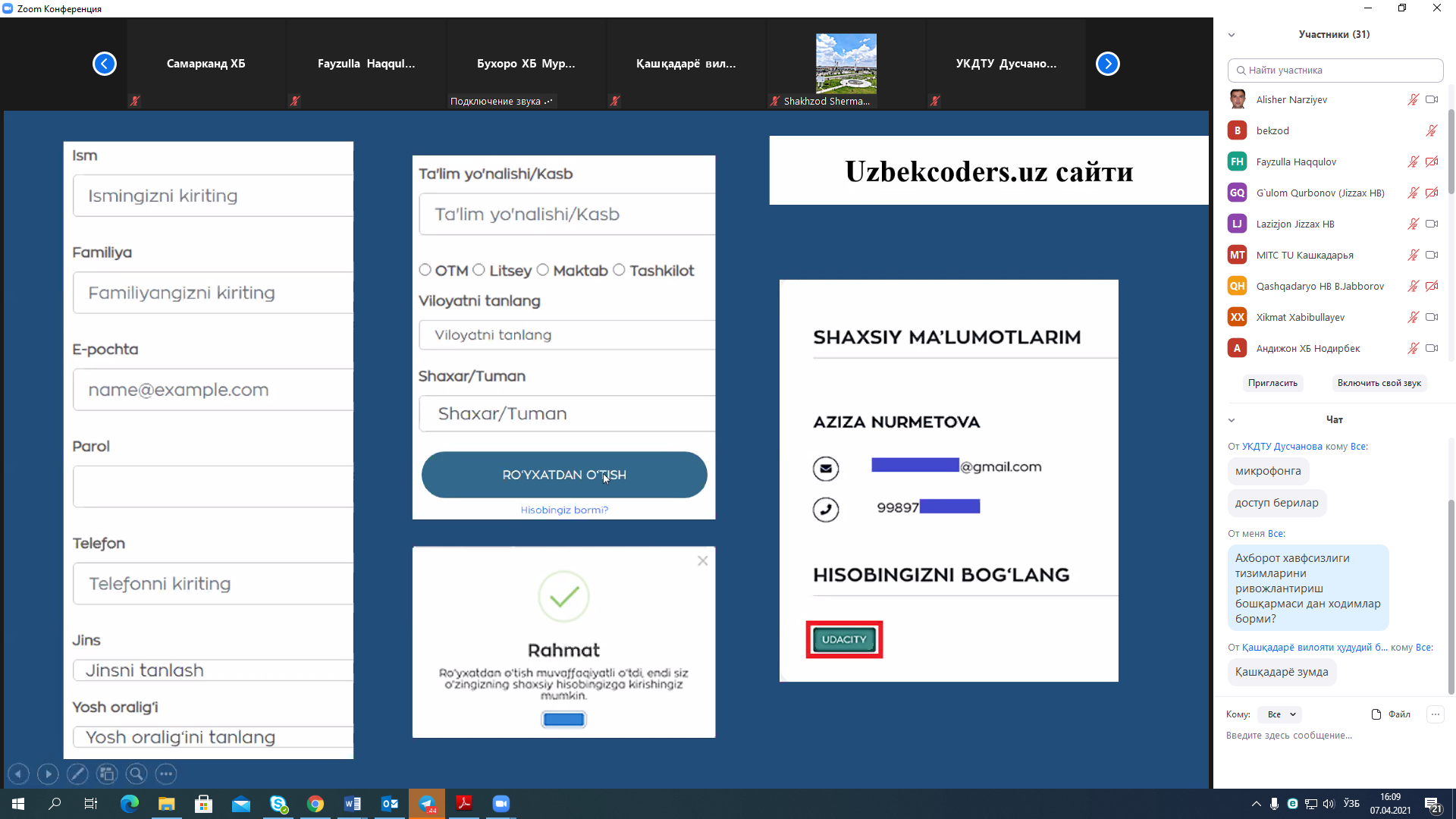Click the participants list scrollbar

tap(1451, 152)
